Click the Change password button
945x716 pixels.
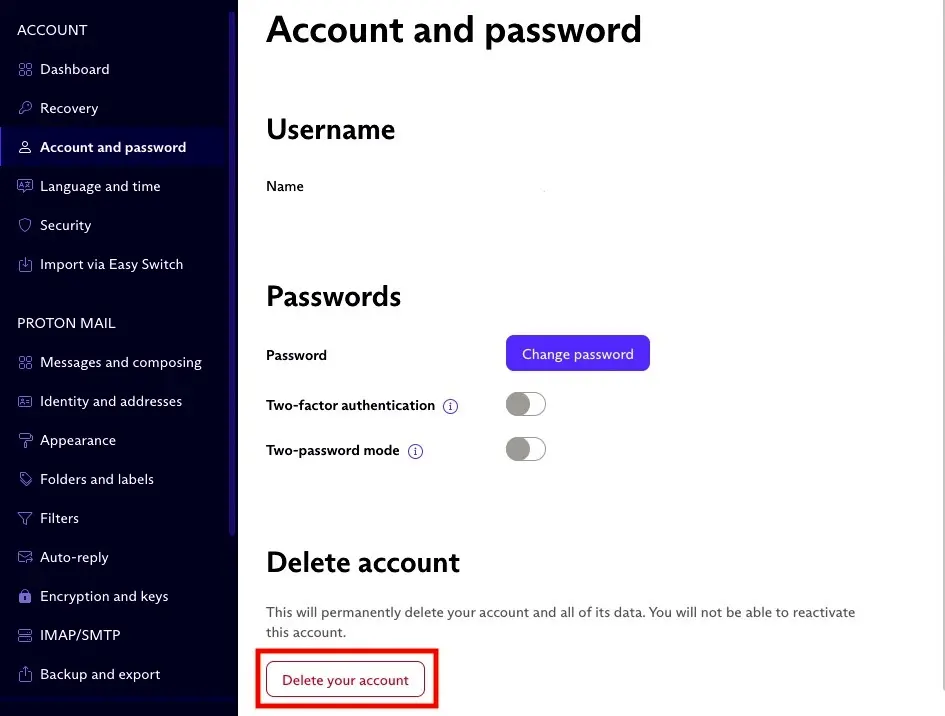pos(577,353)
